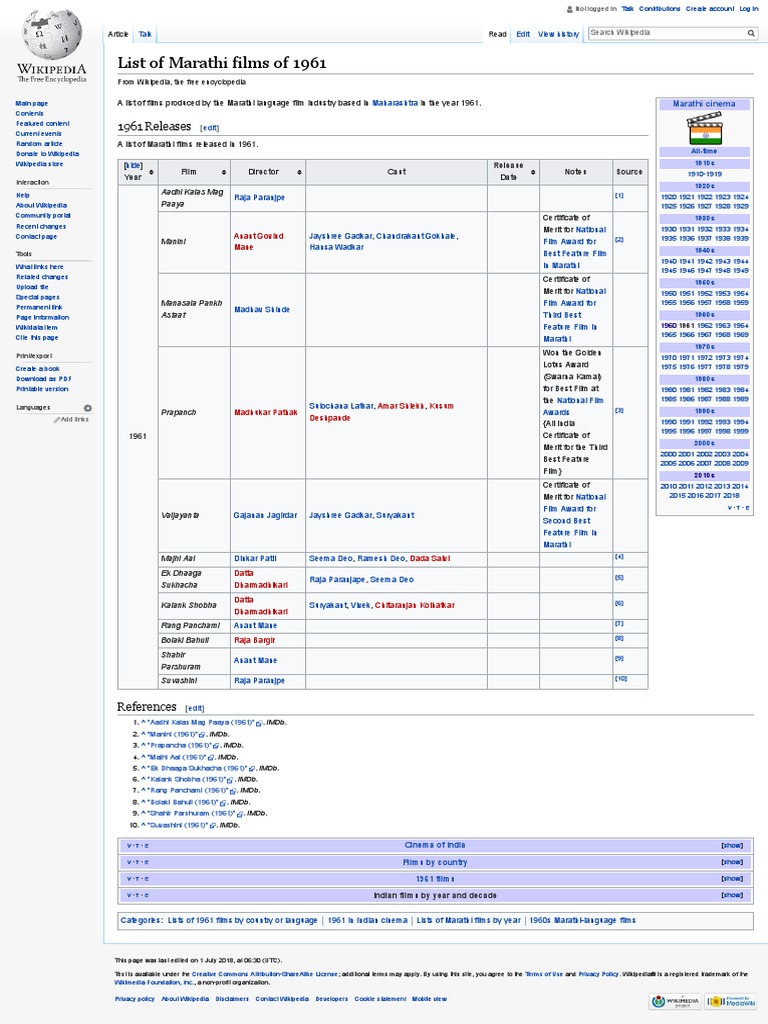The height and width of the screenshot is (1024, 768).
Task: Open Gajanan Jagirdar director link
Action: coord(265,515)
